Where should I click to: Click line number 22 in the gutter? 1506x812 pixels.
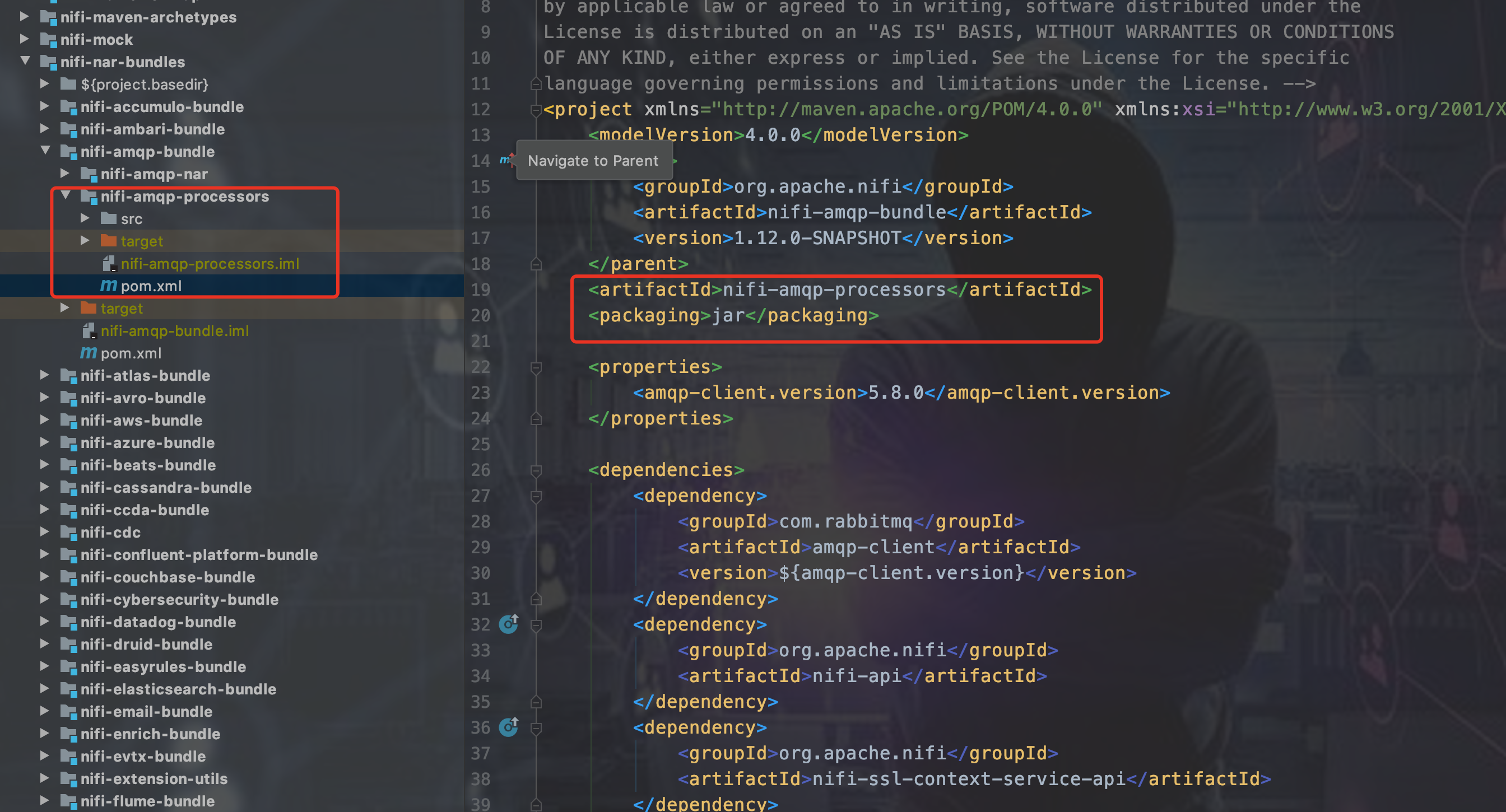coord(481,367)
